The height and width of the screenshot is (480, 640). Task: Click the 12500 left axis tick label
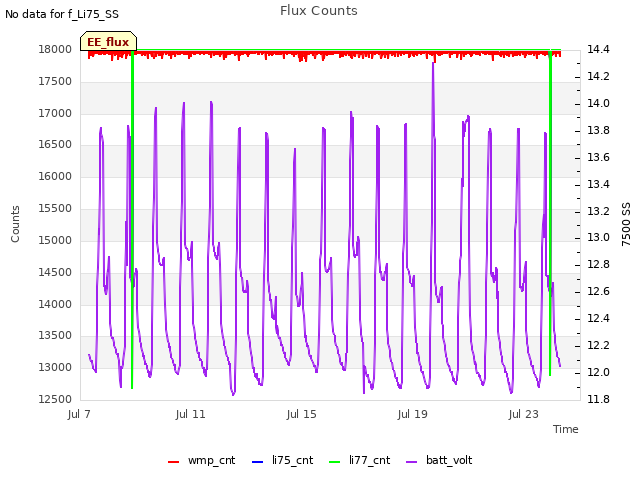(55, 399)
